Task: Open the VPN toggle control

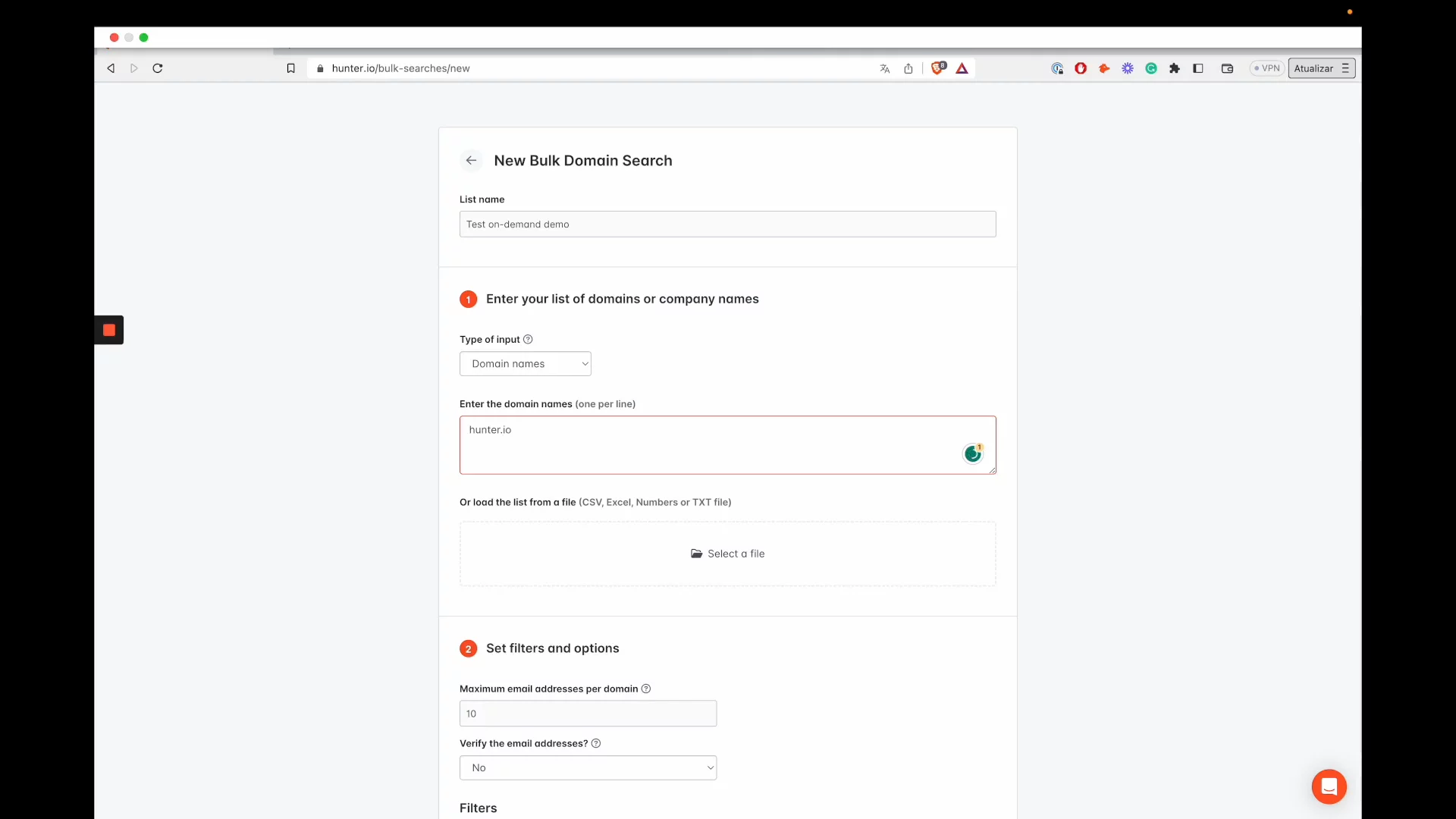Action: 1266,68
